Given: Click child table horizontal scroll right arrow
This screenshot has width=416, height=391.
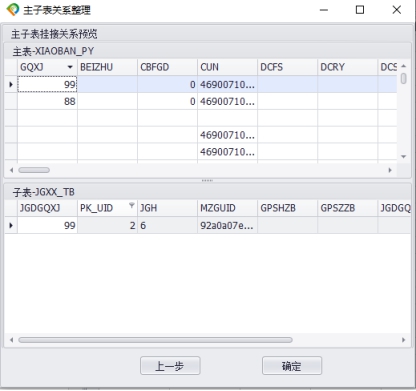Looking at the screenshot, I should [x=404, y=340].
